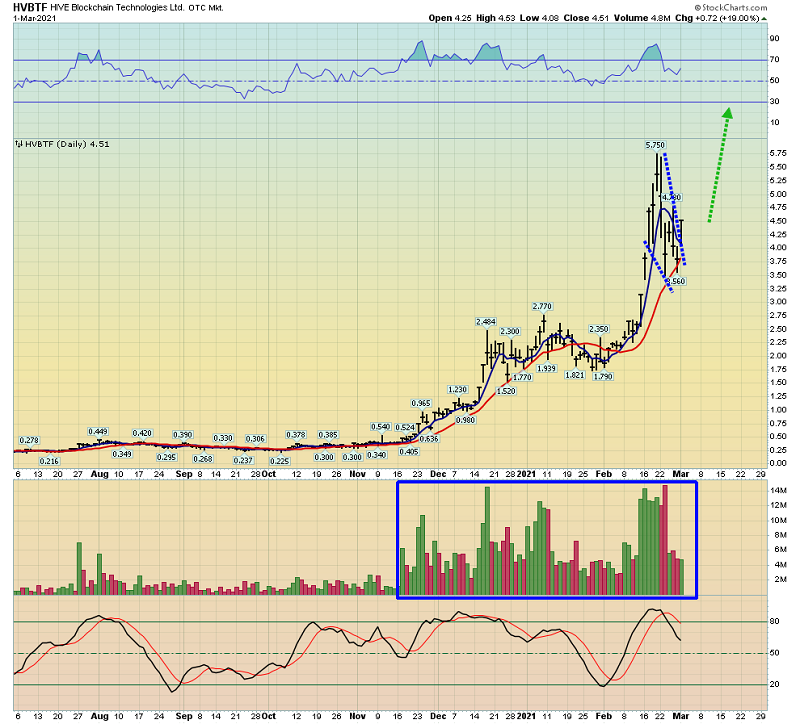The height and width of the screenshot is (724, 800).
Task: Click the 70 level on the RSI axis
Action: tap(774, 60)
